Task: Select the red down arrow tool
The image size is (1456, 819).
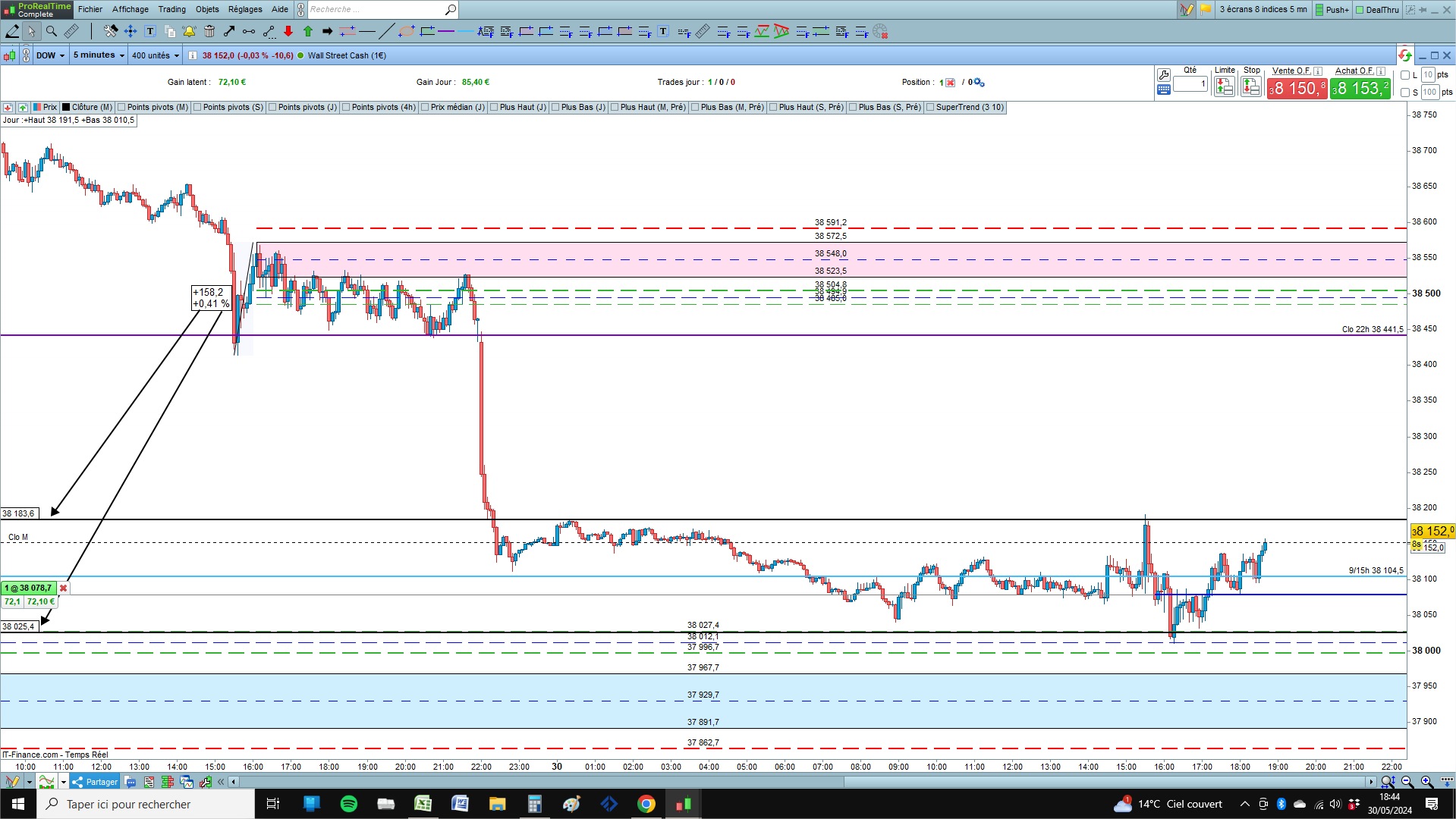Action: click(x=288, y=31)
